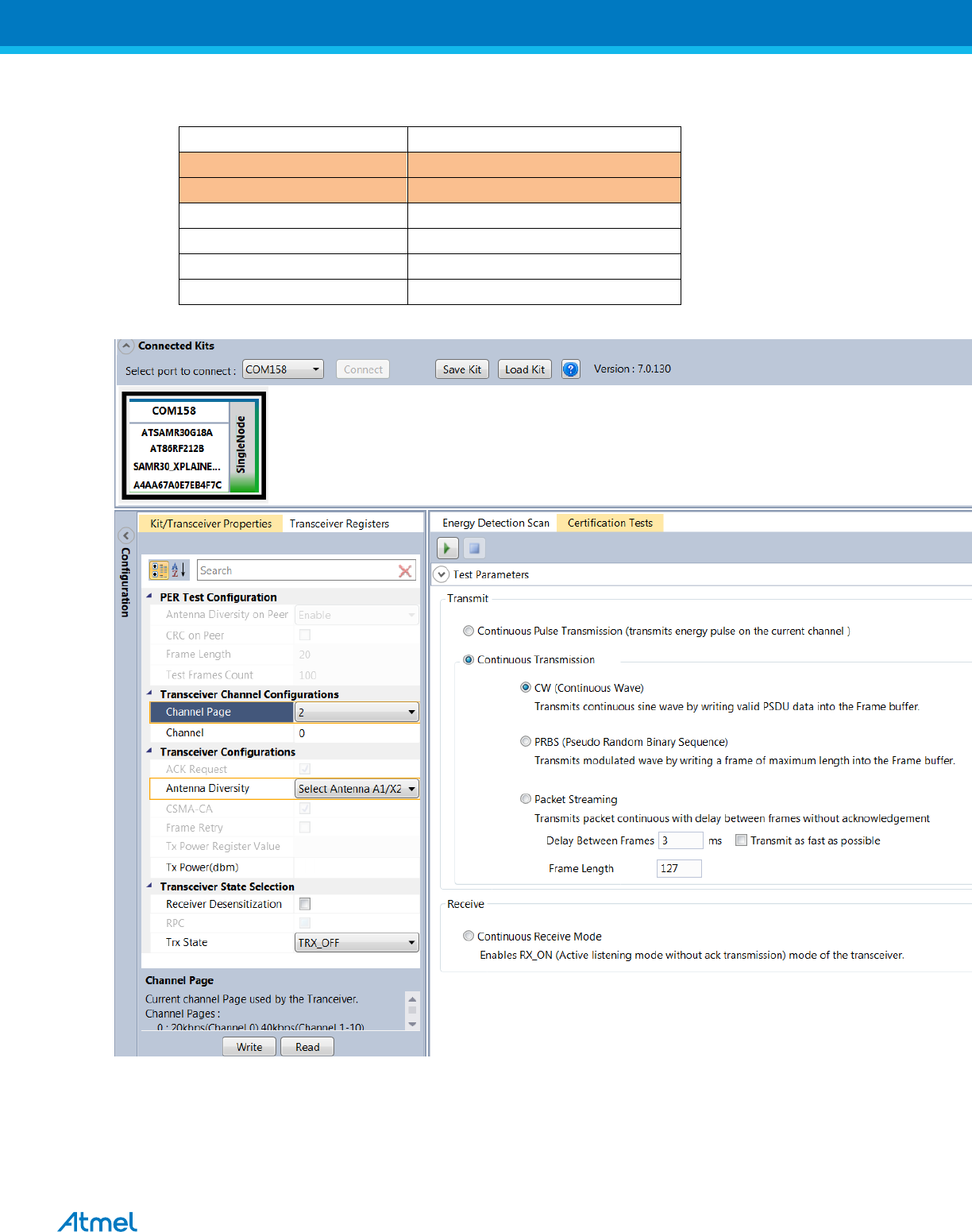Open Trx State dropdown
Viewport: 972px width, 1232px height.
click(x=357, y=943)
